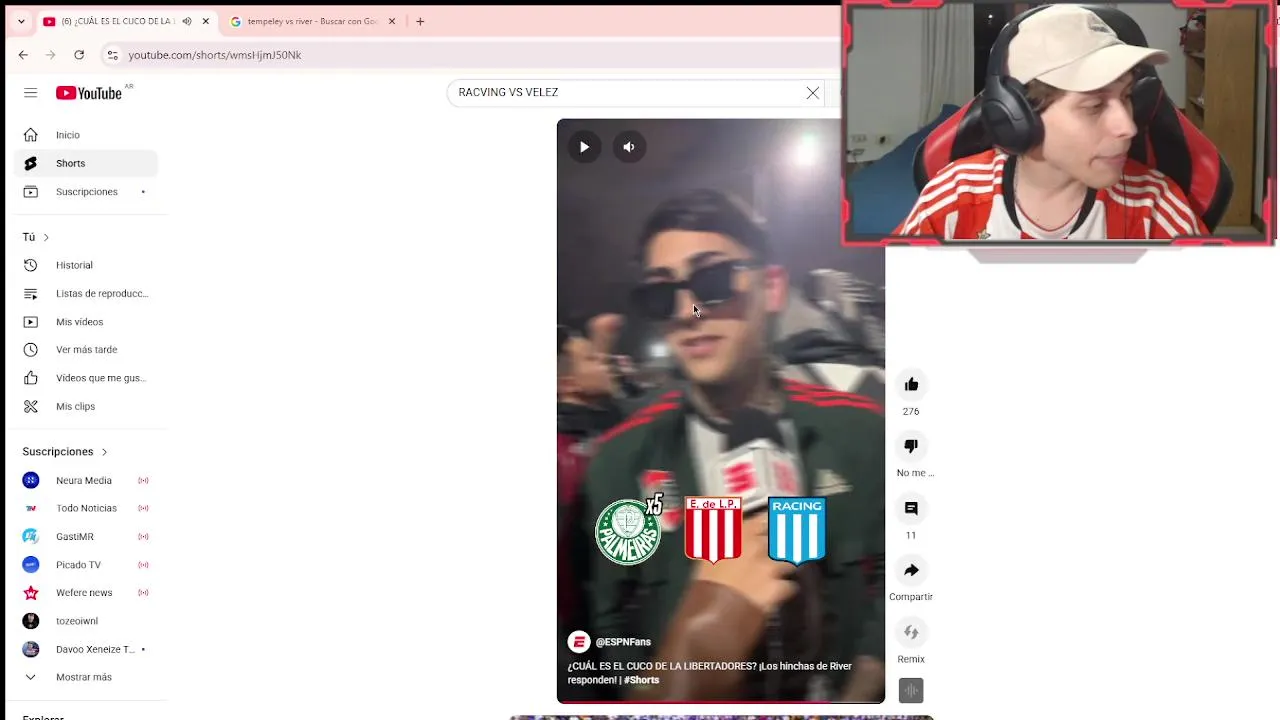The height and width of the screenshot is (720, 1280).
Task: Click the site info icon in address bar
Action: click(x=112, y=55)
